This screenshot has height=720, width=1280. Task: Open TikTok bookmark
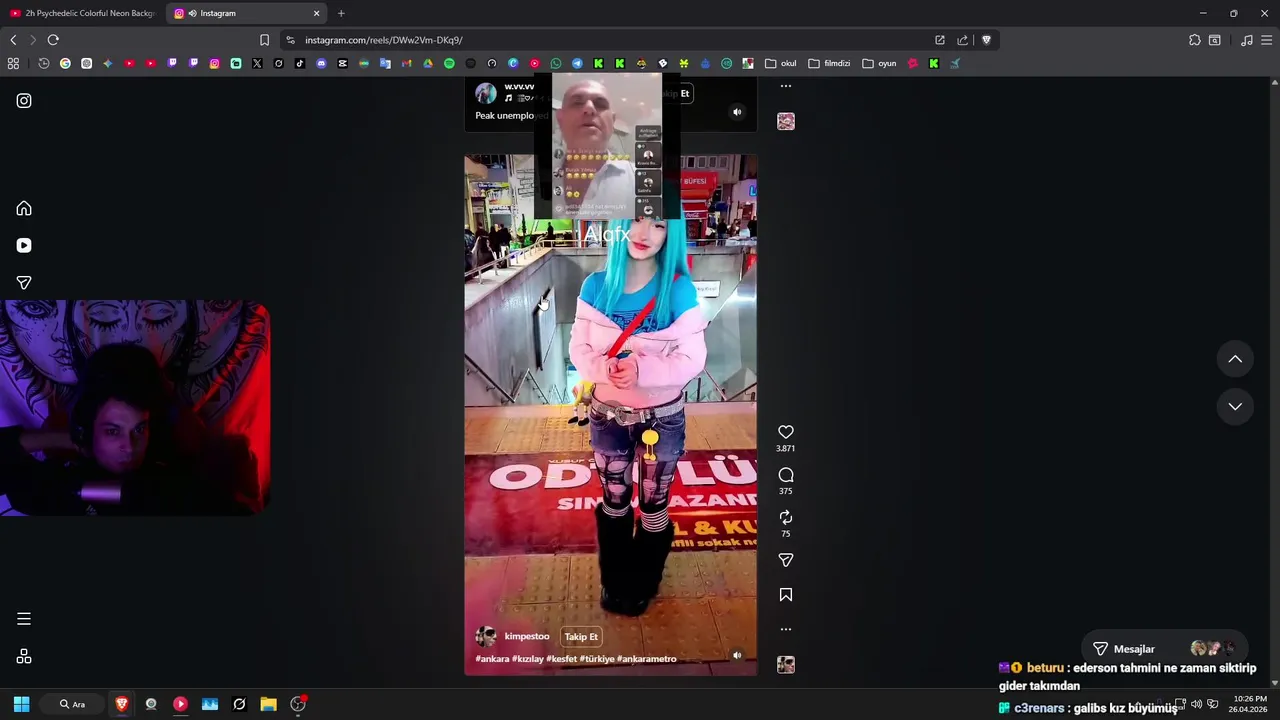(x=300, y=63)
